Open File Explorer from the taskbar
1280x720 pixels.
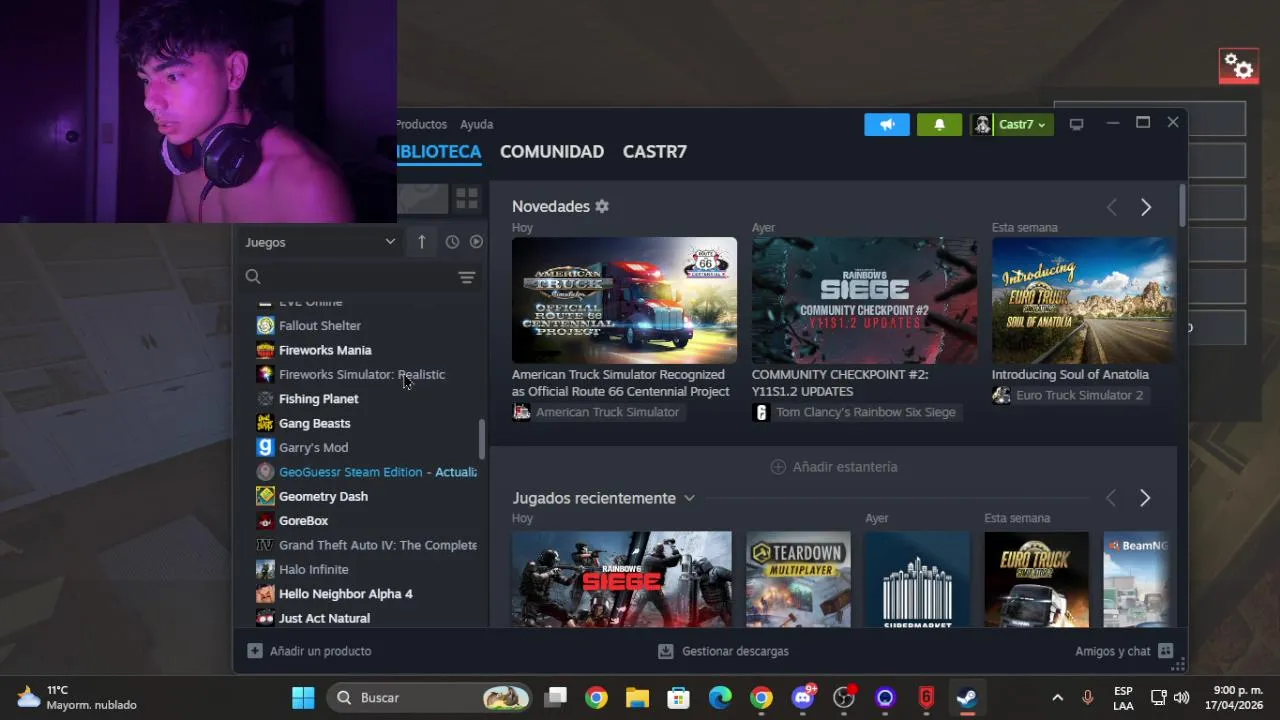tap(637, 697)
